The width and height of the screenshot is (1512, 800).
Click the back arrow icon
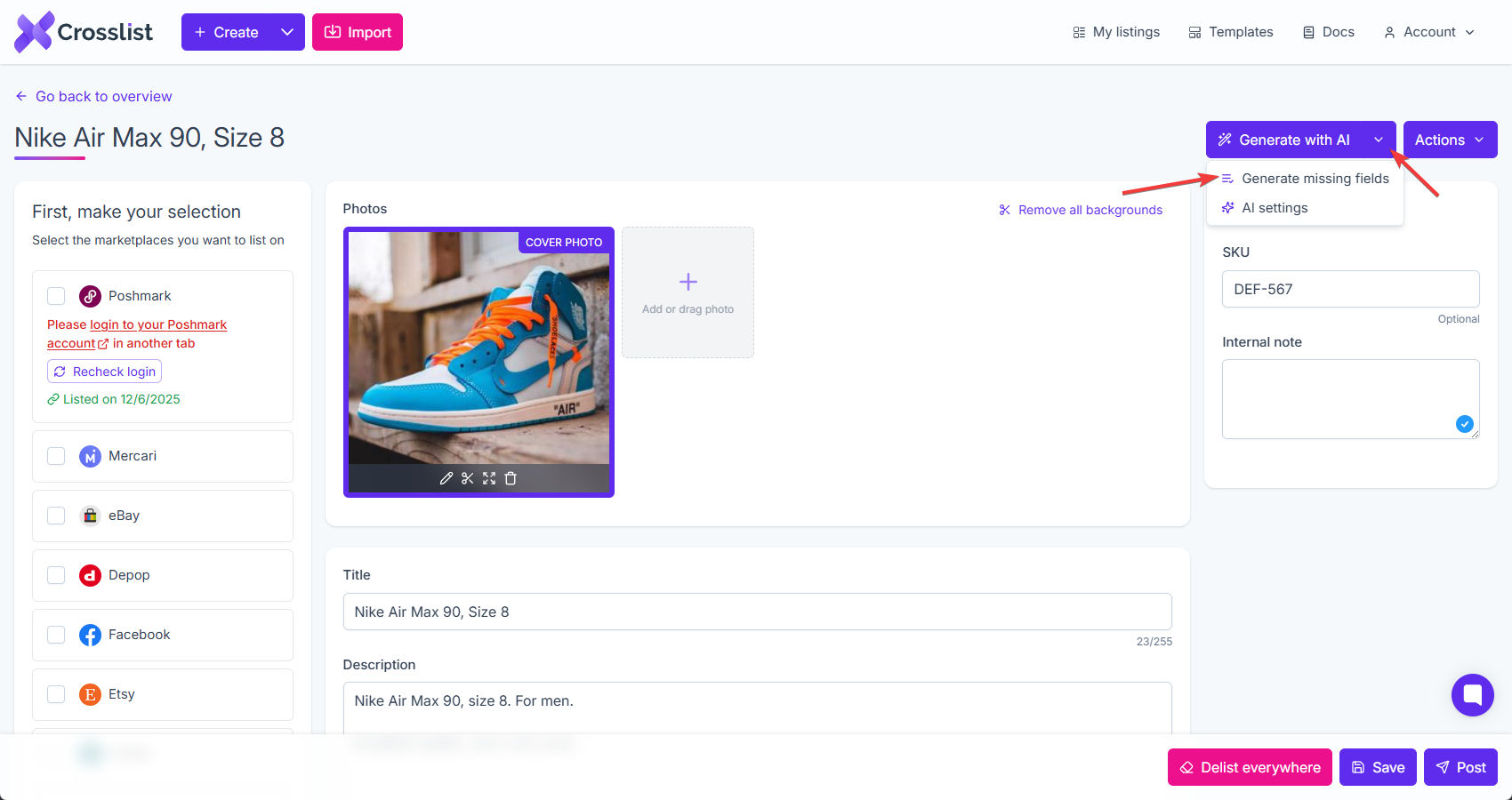tap(21, 96)
